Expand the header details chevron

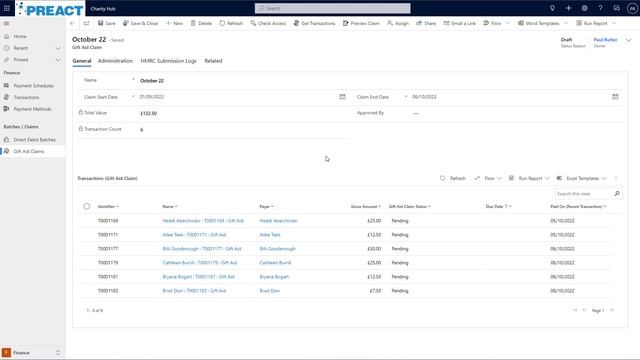pyautogui.click(x=629, y=40)
